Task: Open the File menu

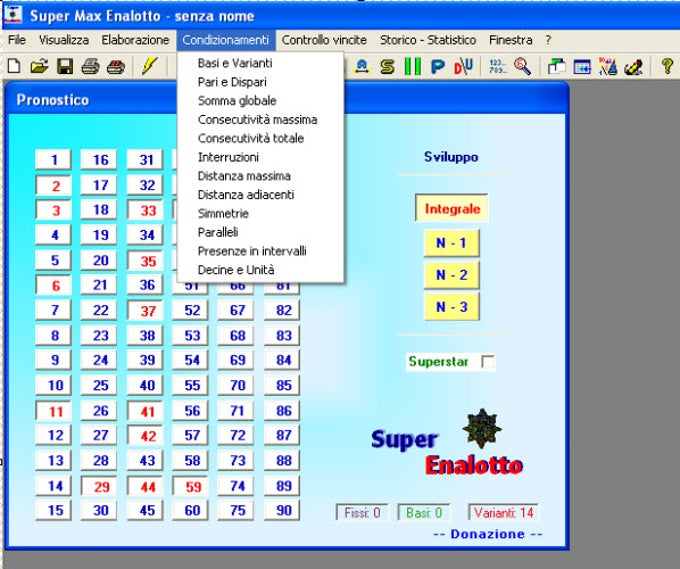Action: (x=17, y=40)
